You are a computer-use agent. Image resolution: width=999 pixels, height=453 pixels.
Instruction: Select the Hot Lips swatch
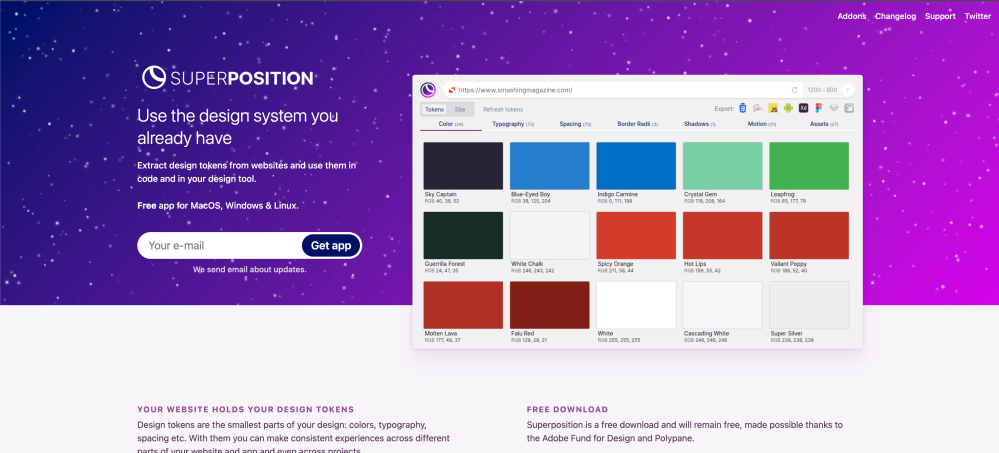pyautogui.click(x=722, y=236)
